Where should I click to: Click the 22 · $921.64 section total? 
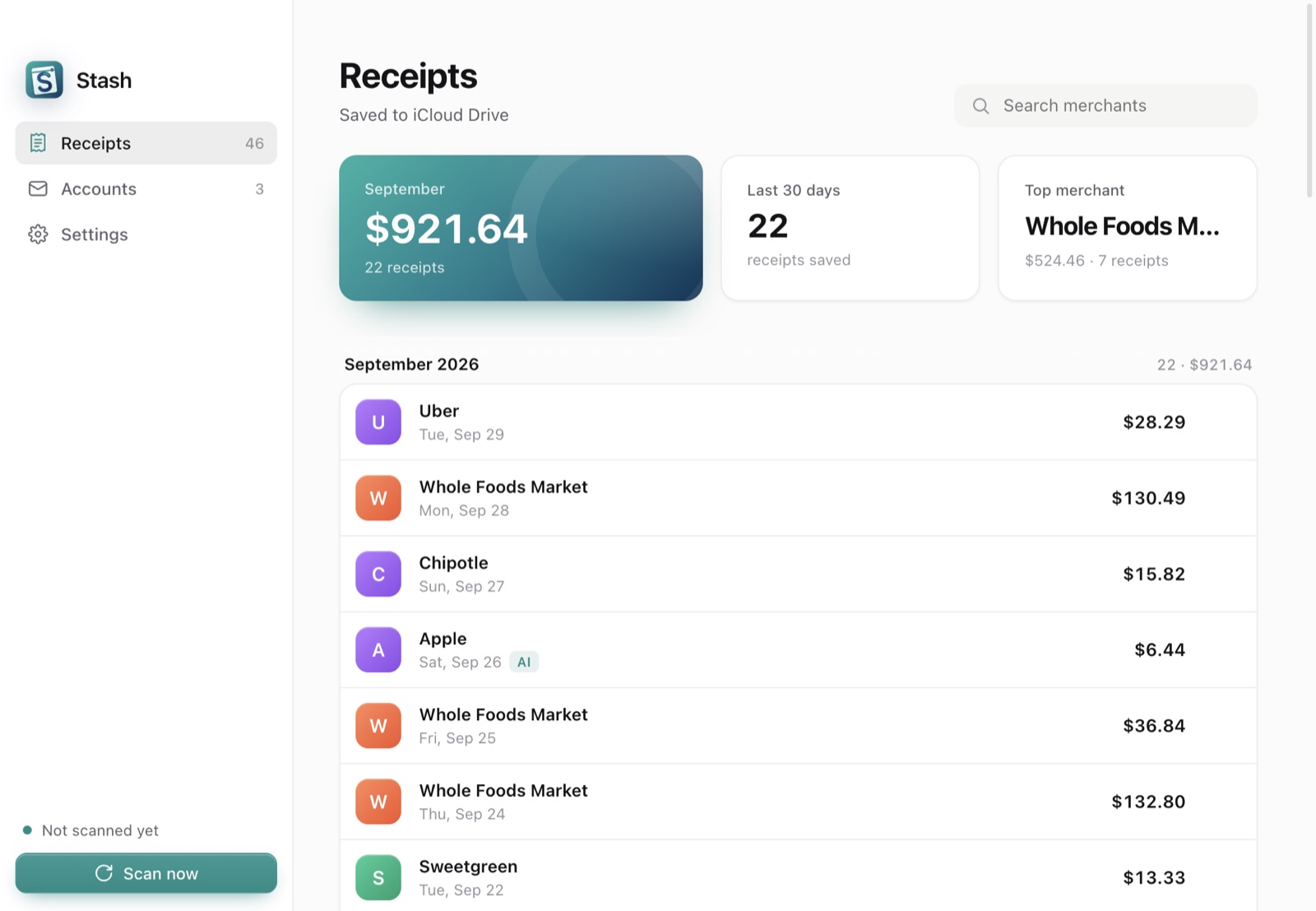1204,365
